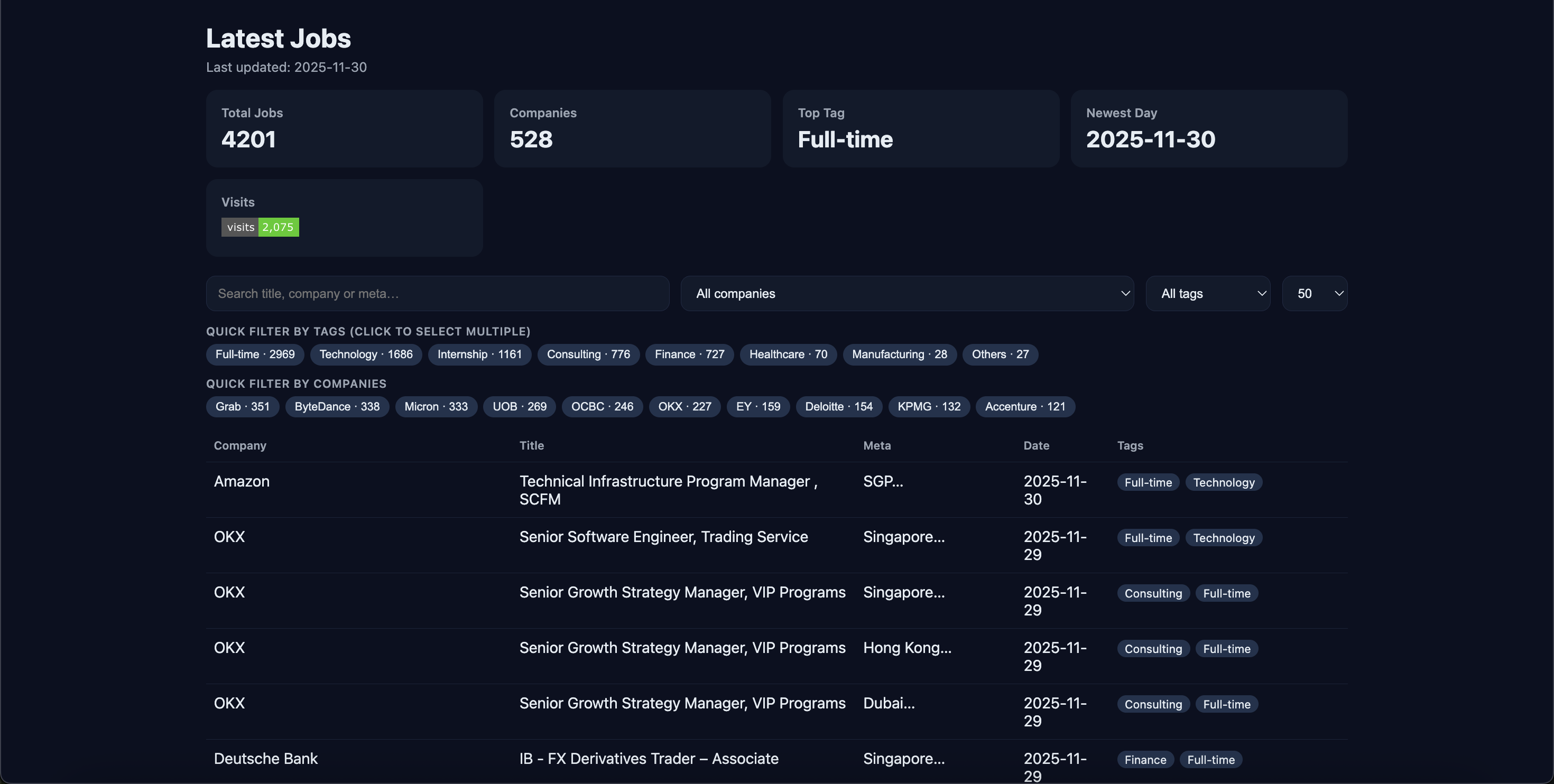Open the Deutsche Bank FX Derivatives Trader listing
The width and height of the screenshot is (1554, 784).
(649, 759)
